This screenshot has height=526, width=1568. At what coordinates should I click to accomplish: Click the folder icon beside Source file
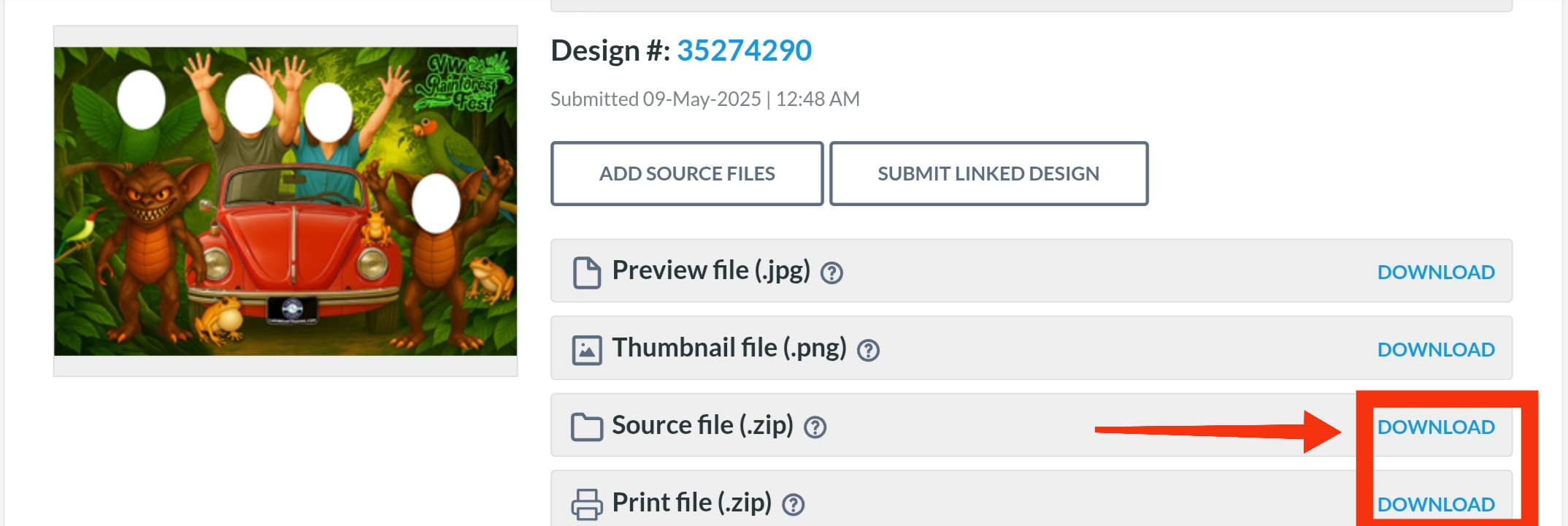click(586, 427)
